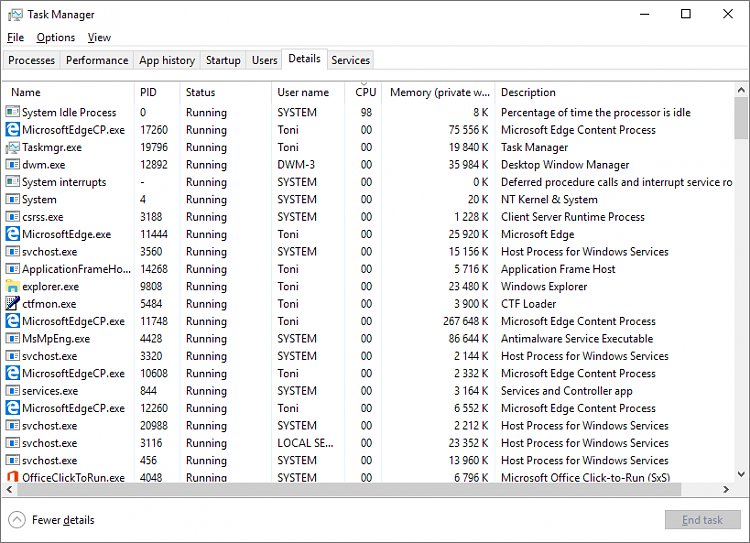
Task: Click the LOCAL SE... user name cell
Action: 305,443
